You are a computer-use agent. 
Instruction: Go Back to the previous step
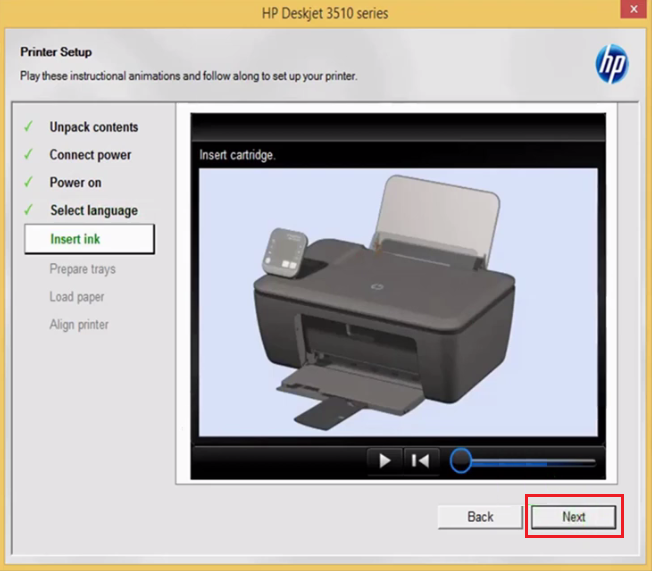480,517
